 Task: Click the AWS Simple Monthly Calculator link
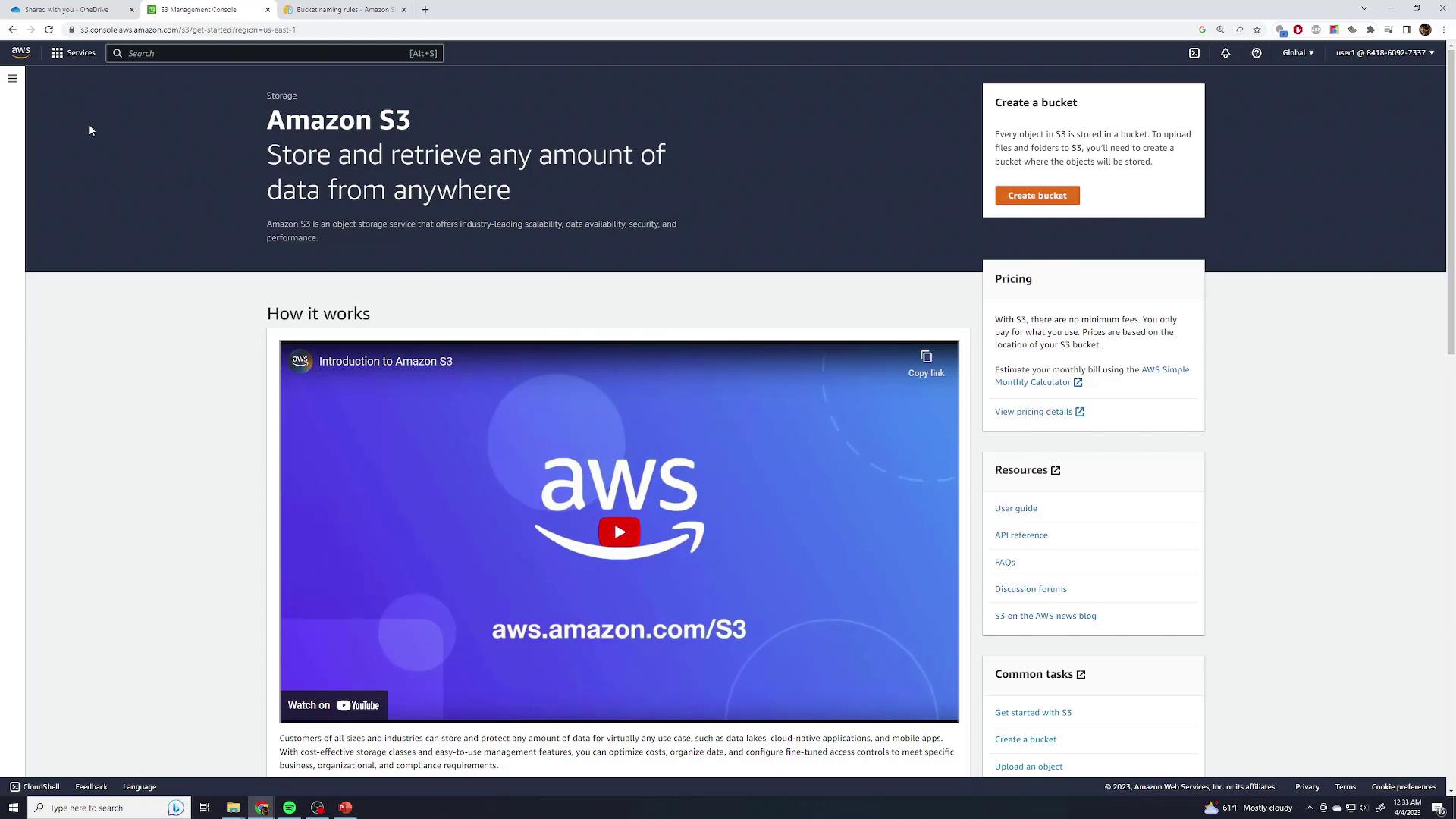1092,374
